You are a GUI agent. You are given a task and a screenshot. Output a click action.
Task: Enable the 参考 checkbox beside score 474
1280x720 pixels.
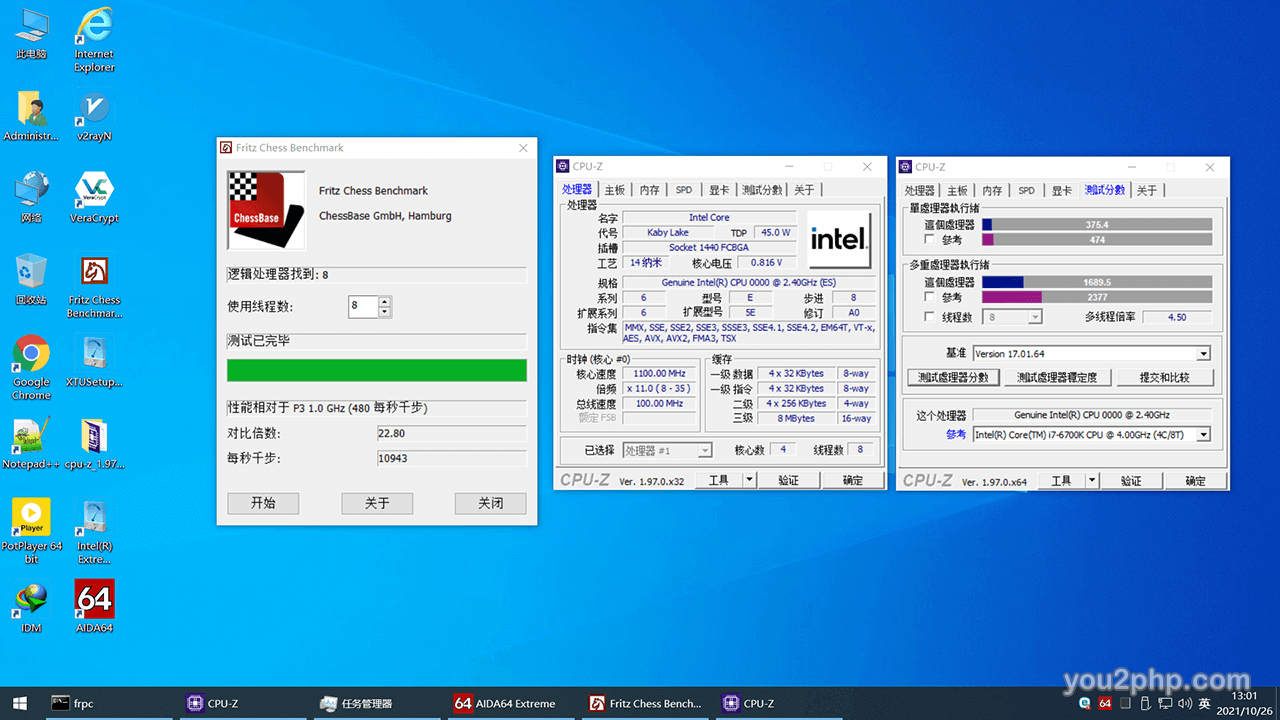pyautogui.click(x=930, y=240)
